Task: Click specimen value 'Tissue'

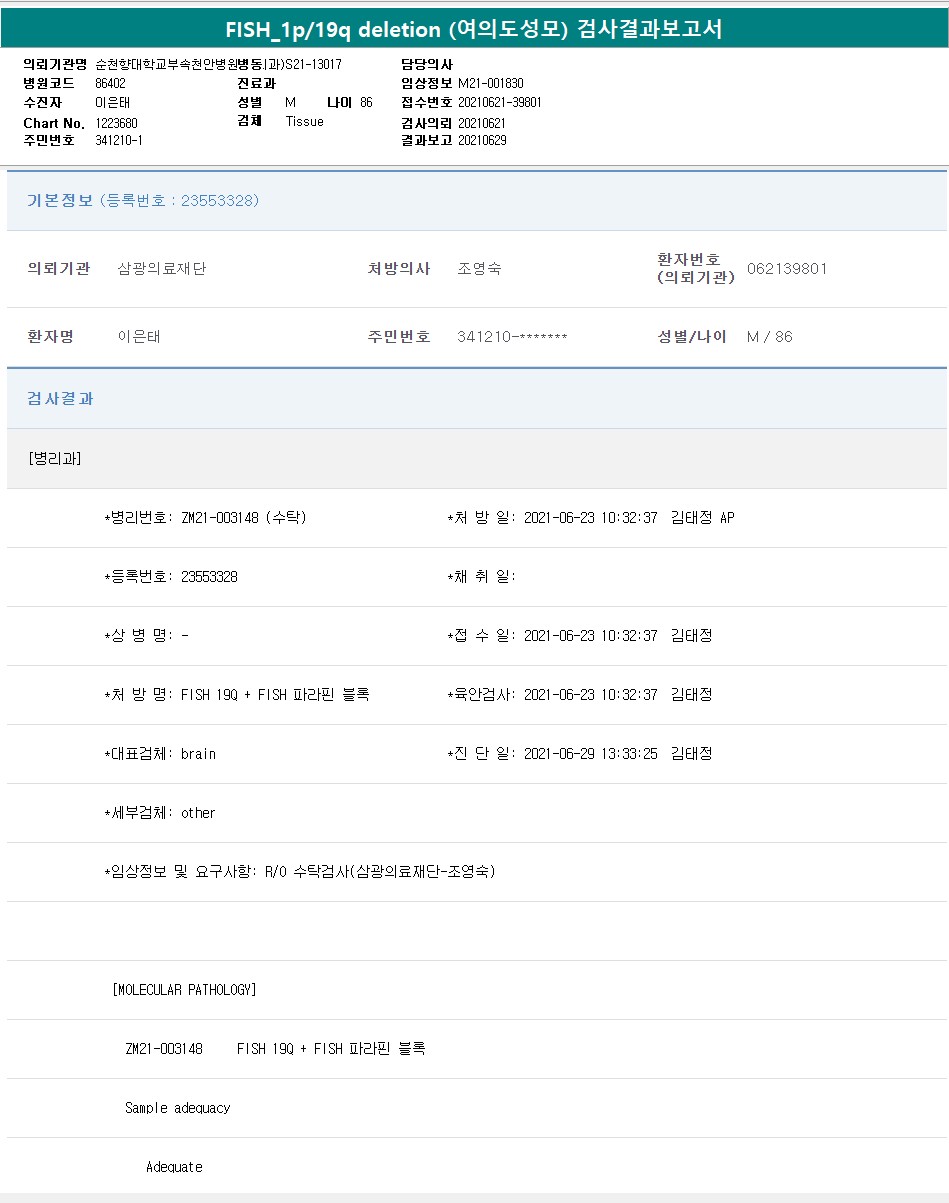Action: point(305,121)
